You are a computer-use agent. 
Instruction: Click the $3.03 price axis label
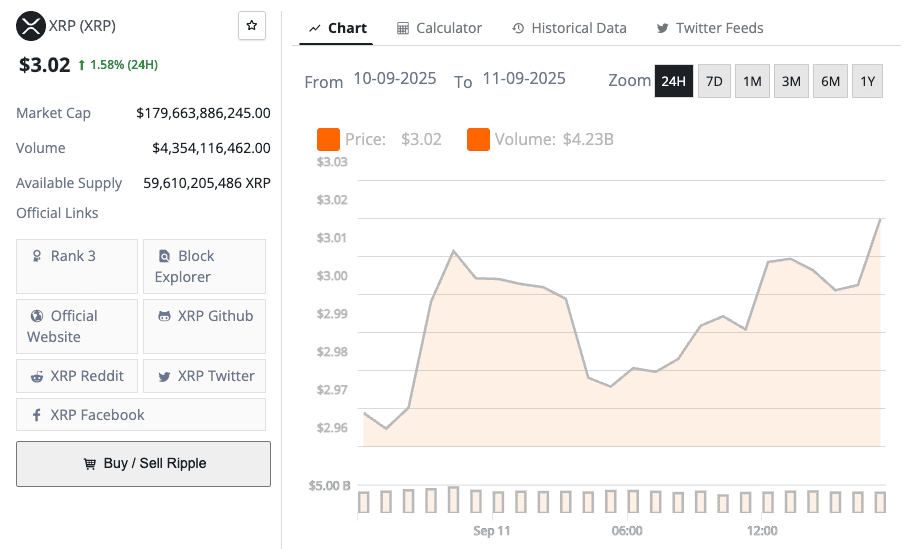point(332,161)
